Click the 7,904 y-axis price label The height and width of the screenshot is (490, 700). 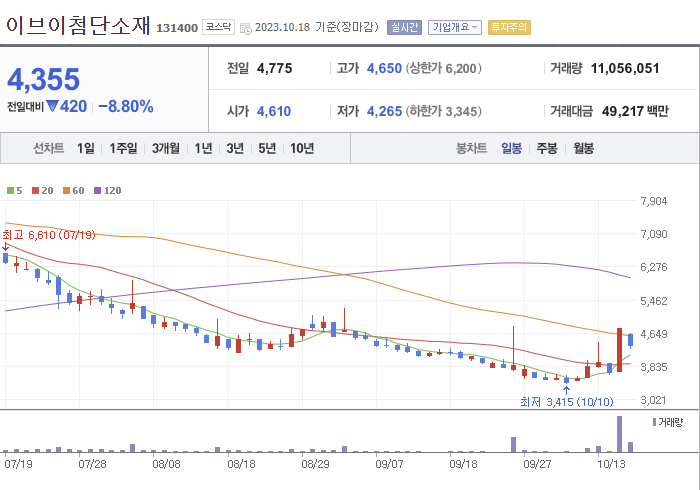(654, 201)
